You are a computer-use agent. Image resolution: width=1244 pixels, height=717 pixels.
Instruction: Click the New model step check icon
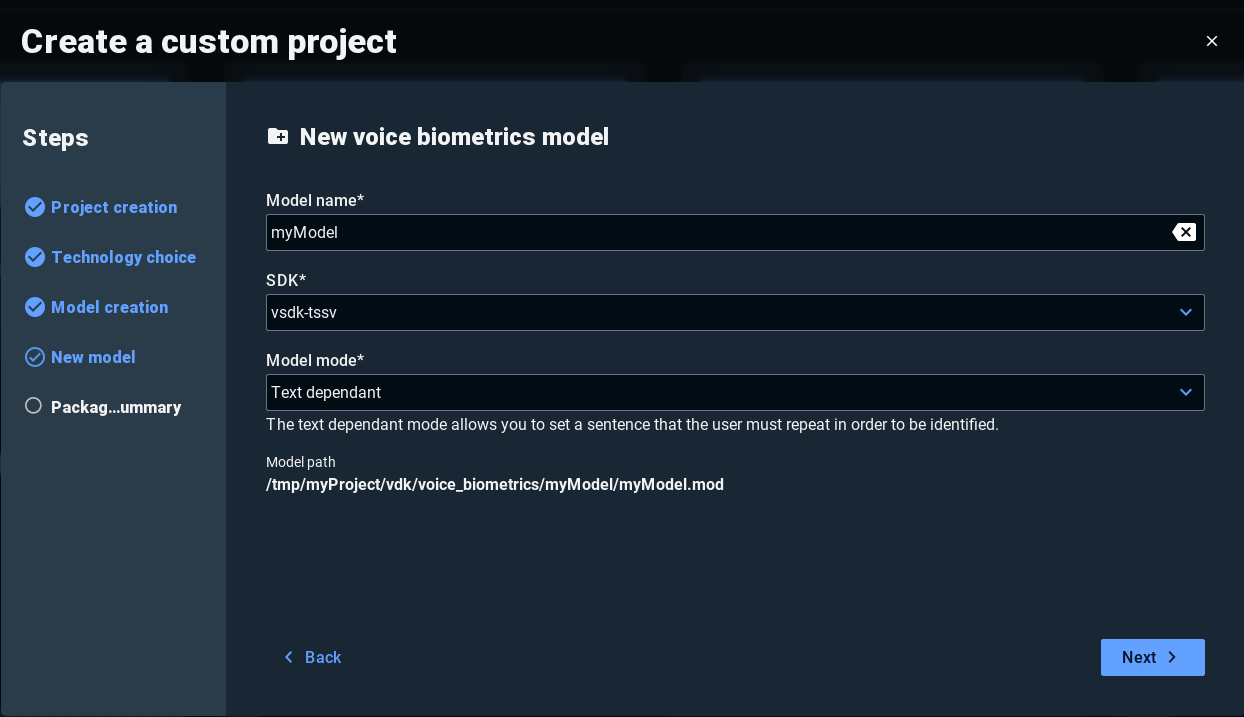[x=35, y=357]
